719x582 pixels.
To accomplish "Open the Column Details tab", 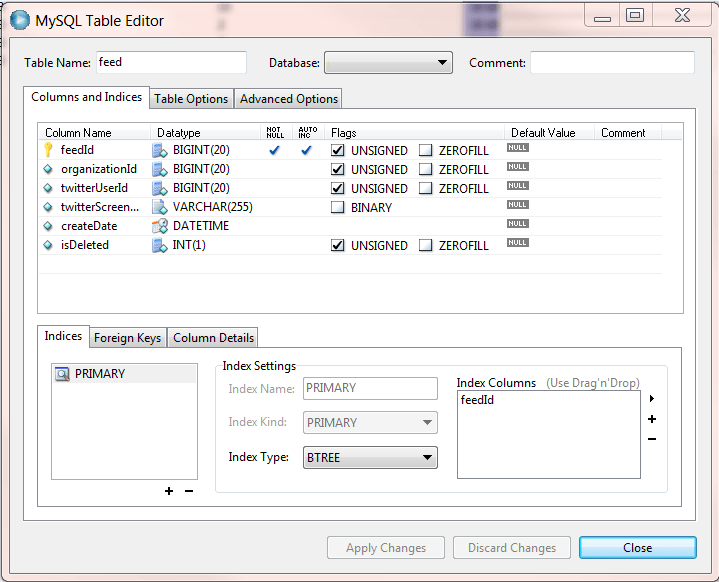I will click(213, 338).
